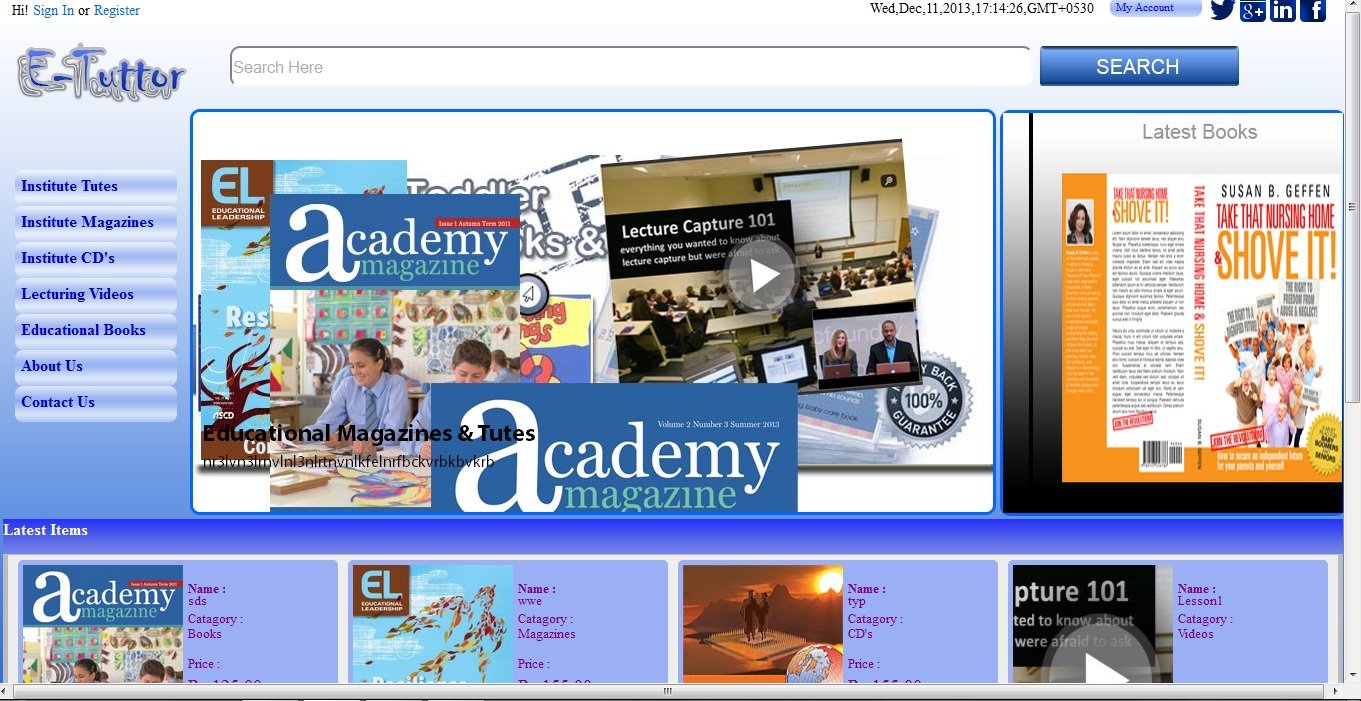1361x701 pixels.
Task: Open Lecturing Videos page
Action: (77, 294)
